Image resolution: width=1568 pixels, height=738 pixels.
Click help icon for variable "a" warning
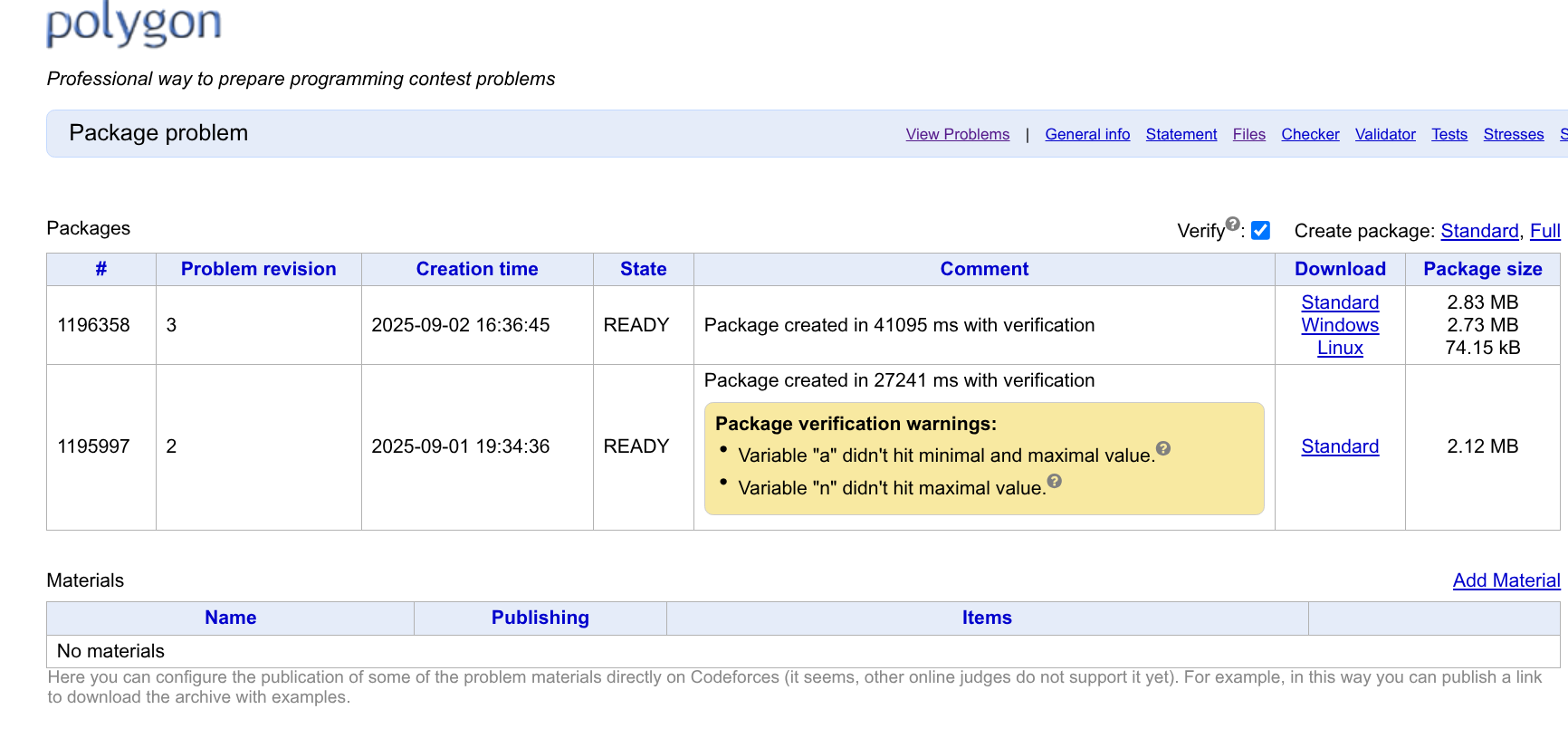click(x=1163, y=448)
